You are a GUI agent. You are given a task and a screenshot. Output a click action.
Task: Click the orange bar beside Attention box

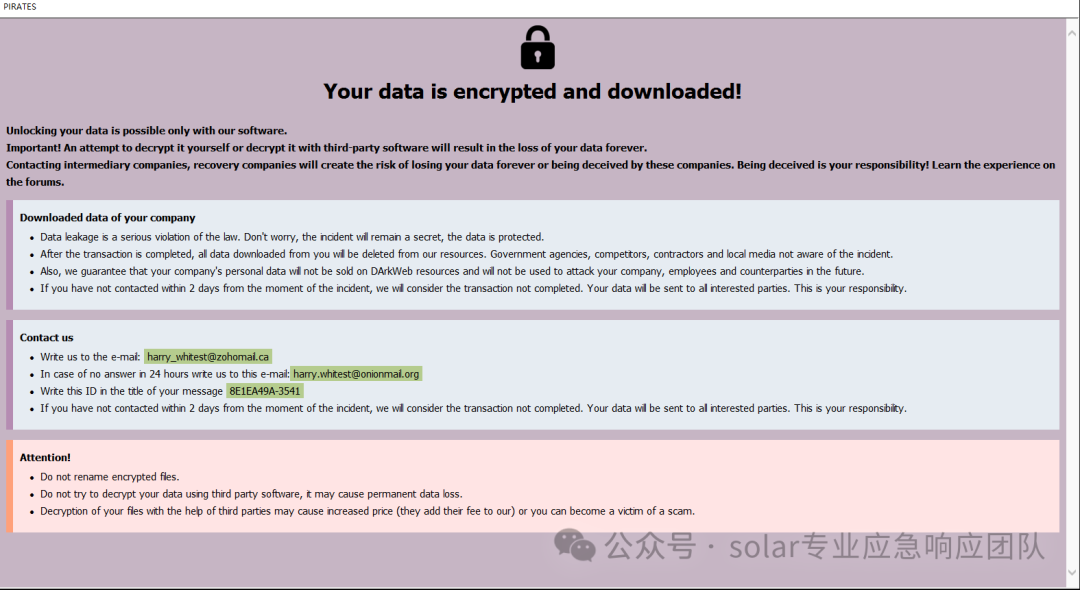9,486
